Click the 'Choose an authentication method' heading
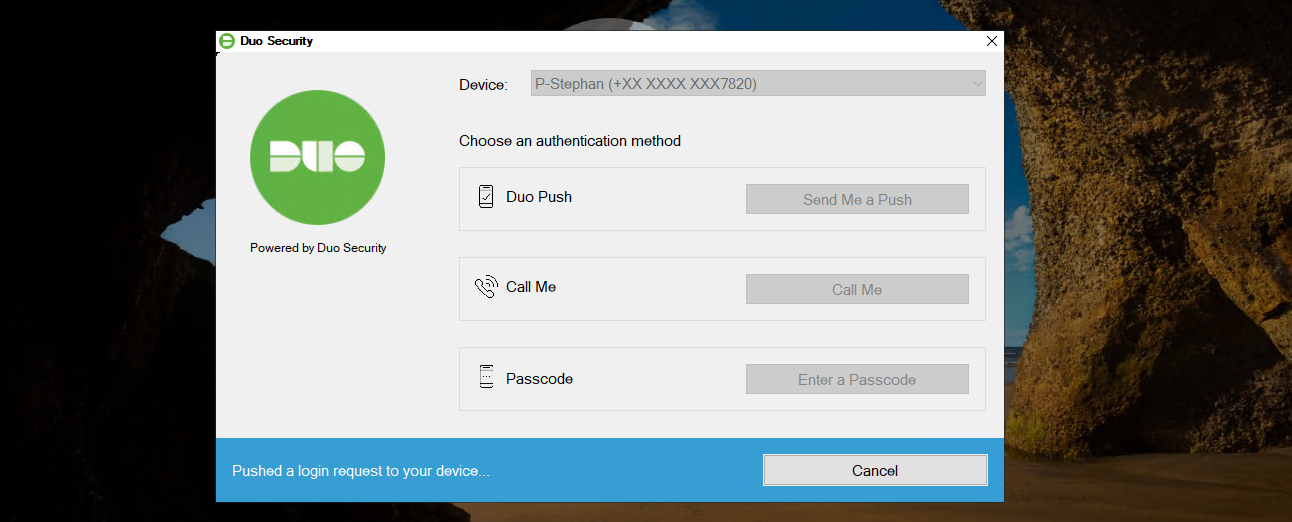The width and height of the screenshot is (1292, 522). [570, 141]
